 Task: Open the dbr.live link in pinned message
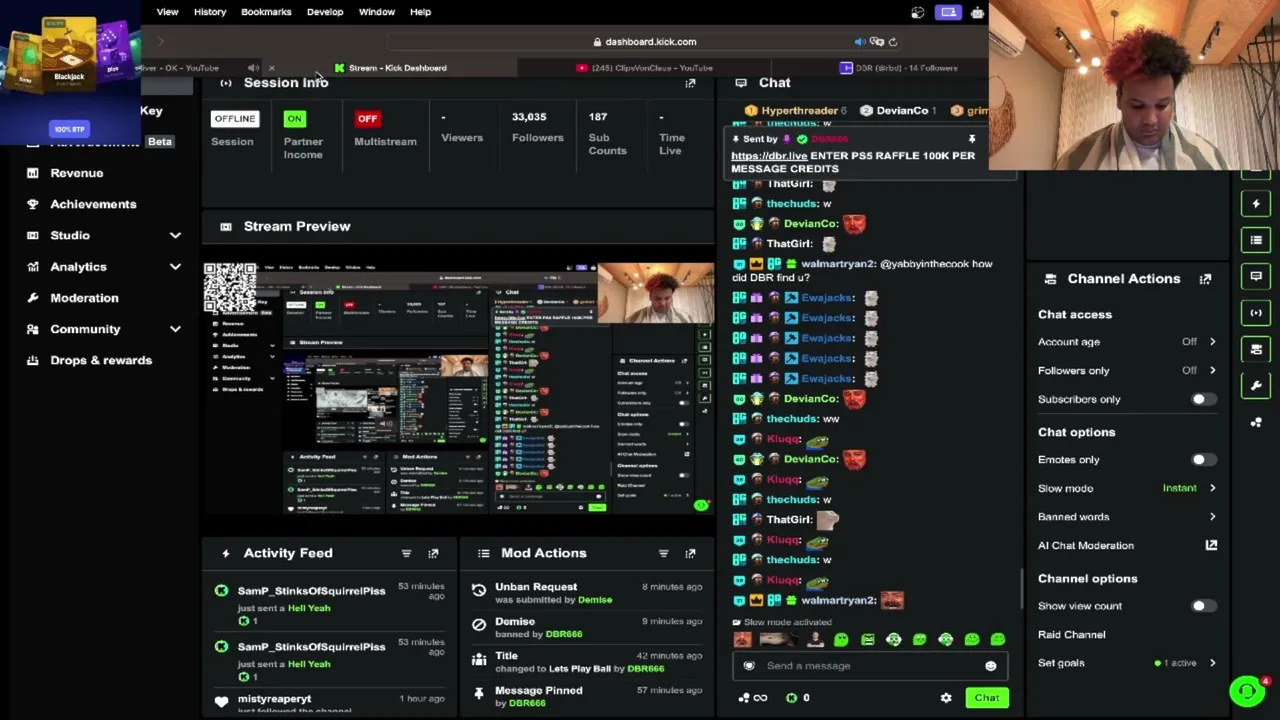[769, 156]
